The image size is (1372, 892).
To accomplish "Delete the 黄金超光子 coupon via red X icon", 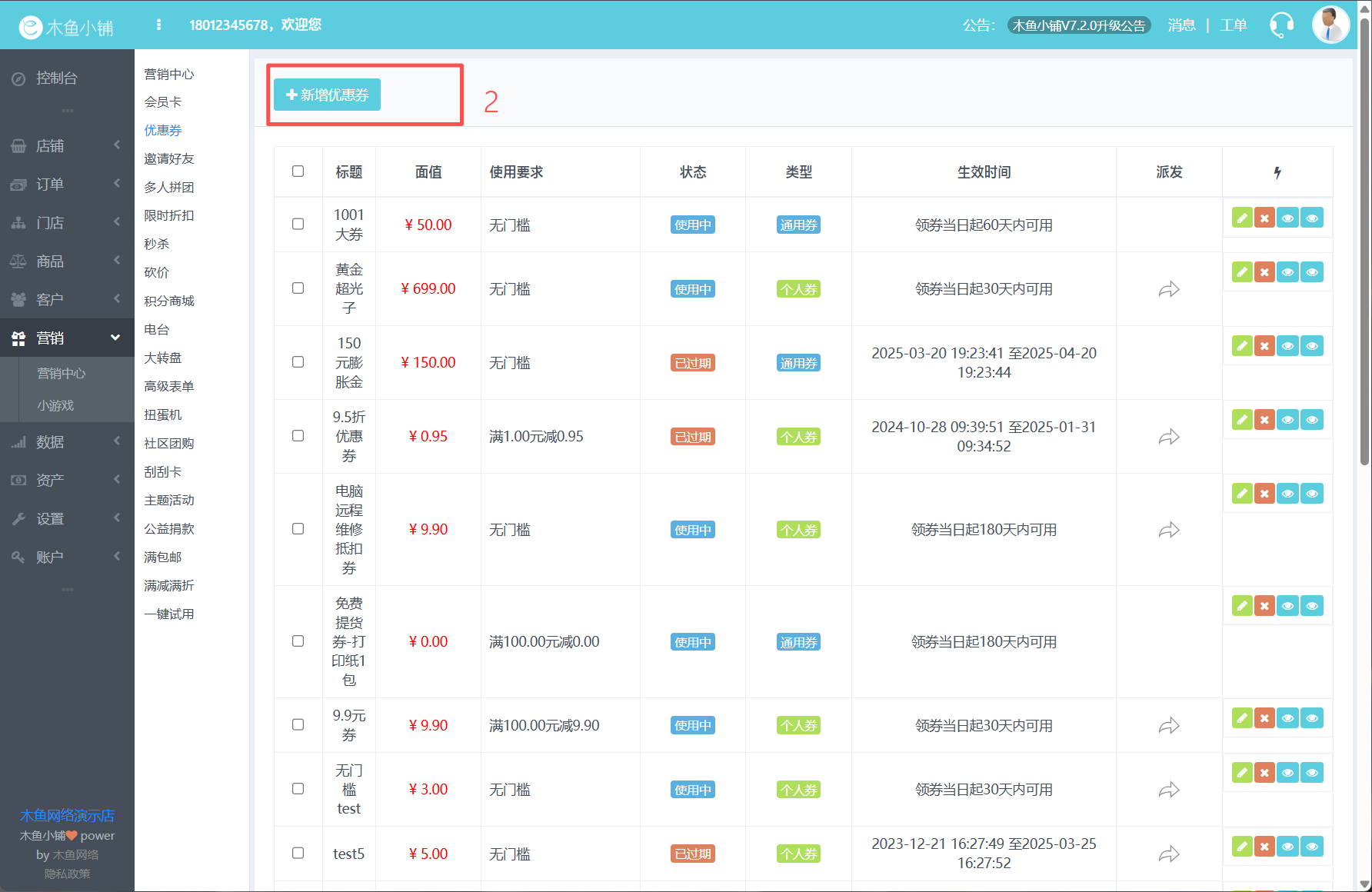I will pyautogui.click(x=1264, y=272).
